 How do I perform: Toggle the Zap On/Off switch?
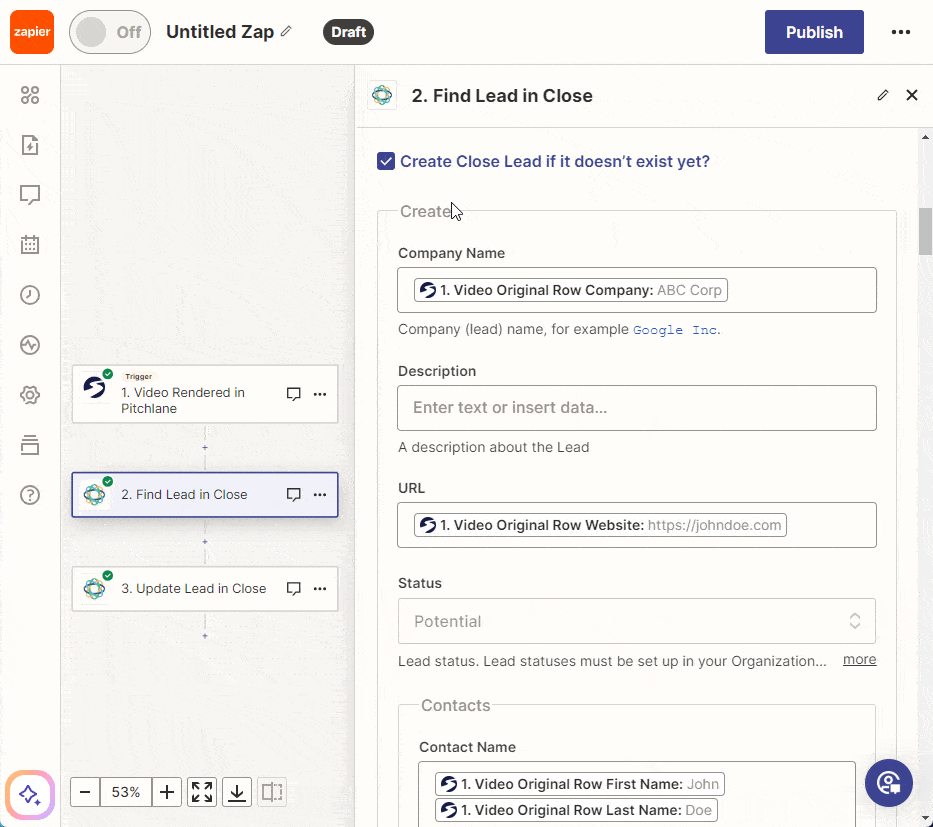tap(109, 32)
